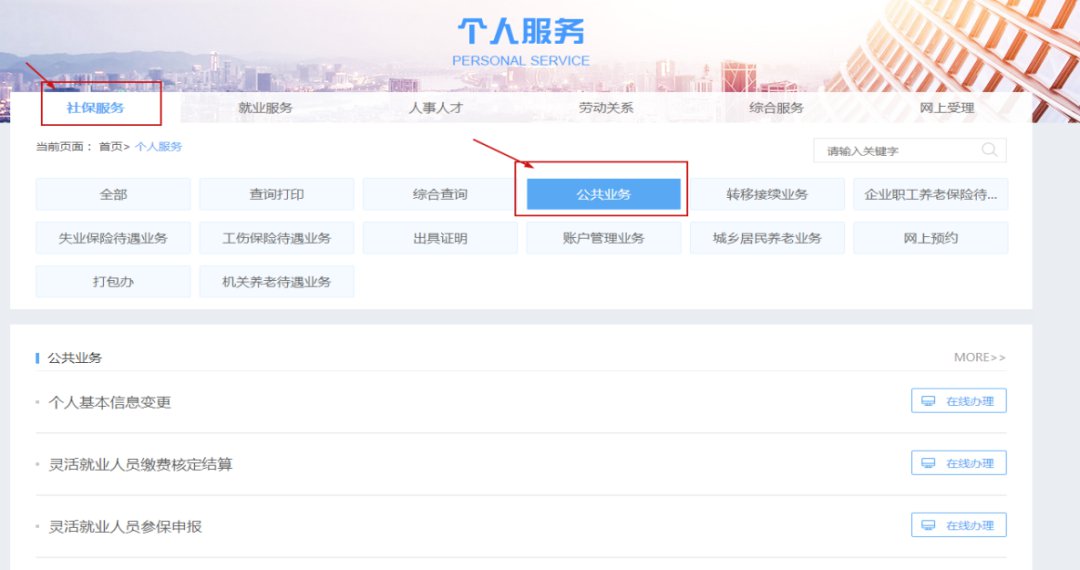1080x570 pixels.
Task: Click 在线办理 for 个人基本信息变更
Action: point(958,401)
